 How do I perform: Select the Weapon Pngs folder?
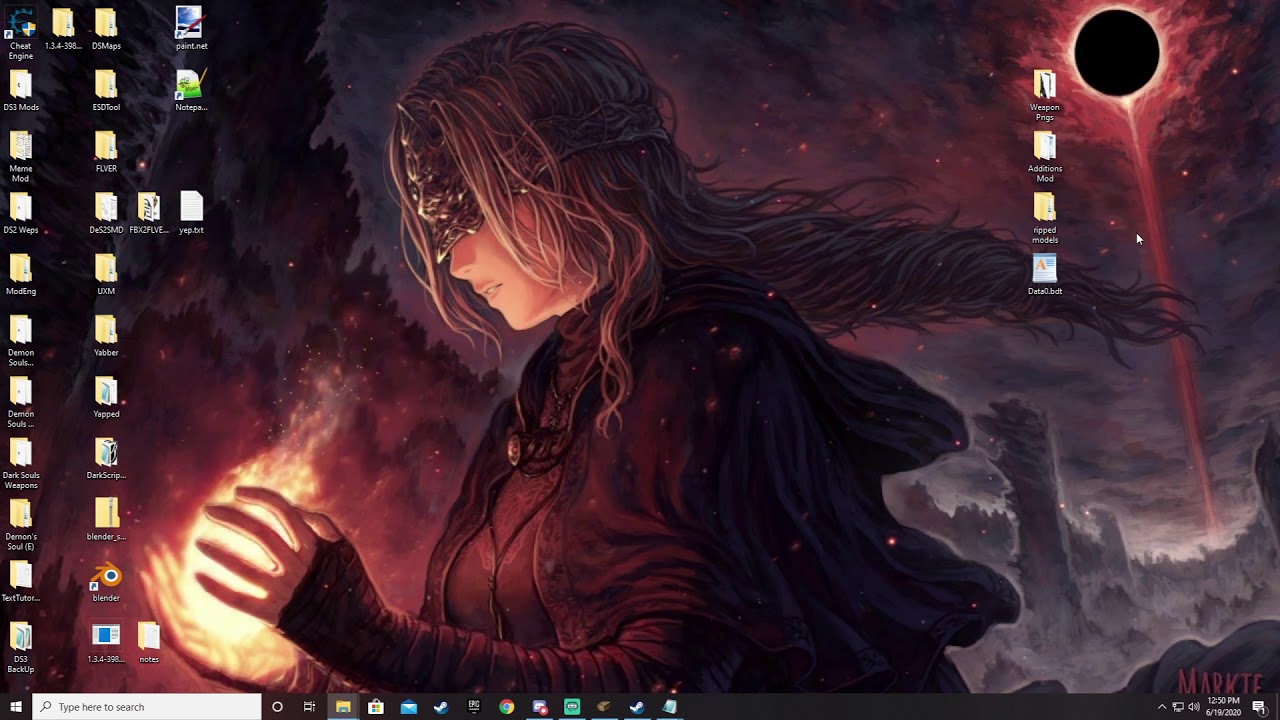(x=1045, y=95)
